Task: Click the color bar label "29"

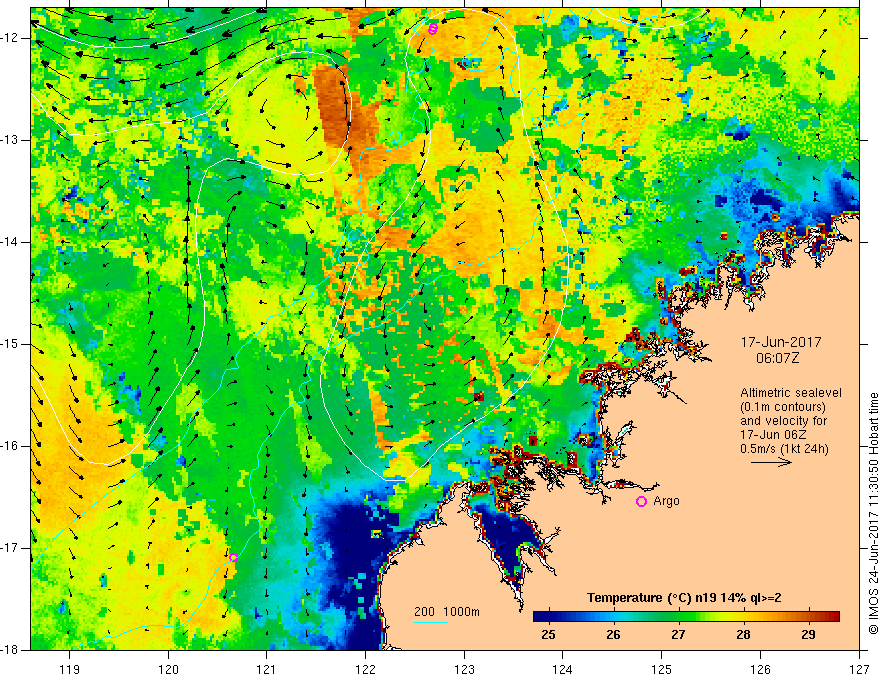Action: [x=808, y=635]
